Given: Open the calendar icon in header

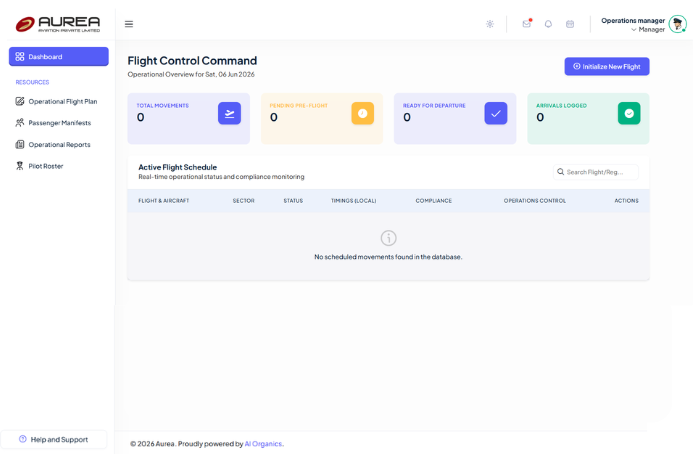Looking at the screenshot, I should (570, 24).
